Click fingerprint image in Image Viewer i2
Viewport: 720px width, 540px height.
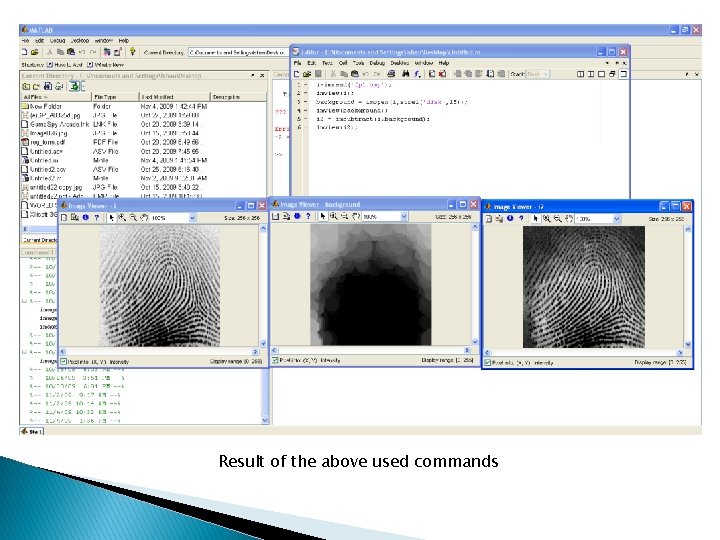click(584, 287)
